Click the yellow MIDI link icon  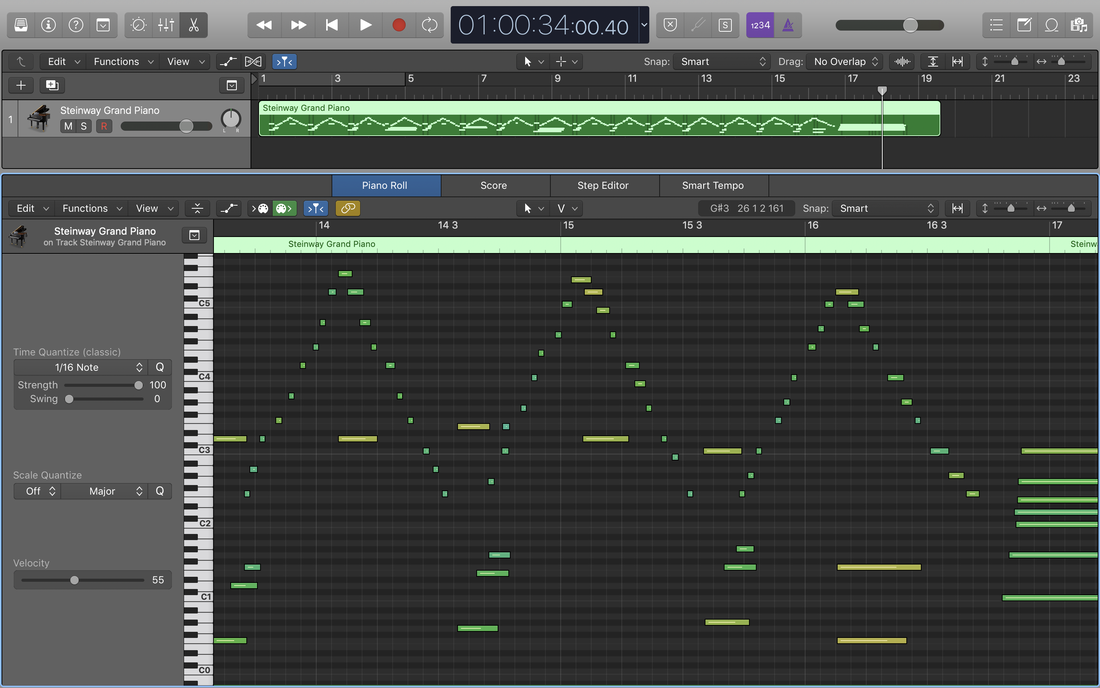(347, 208)
